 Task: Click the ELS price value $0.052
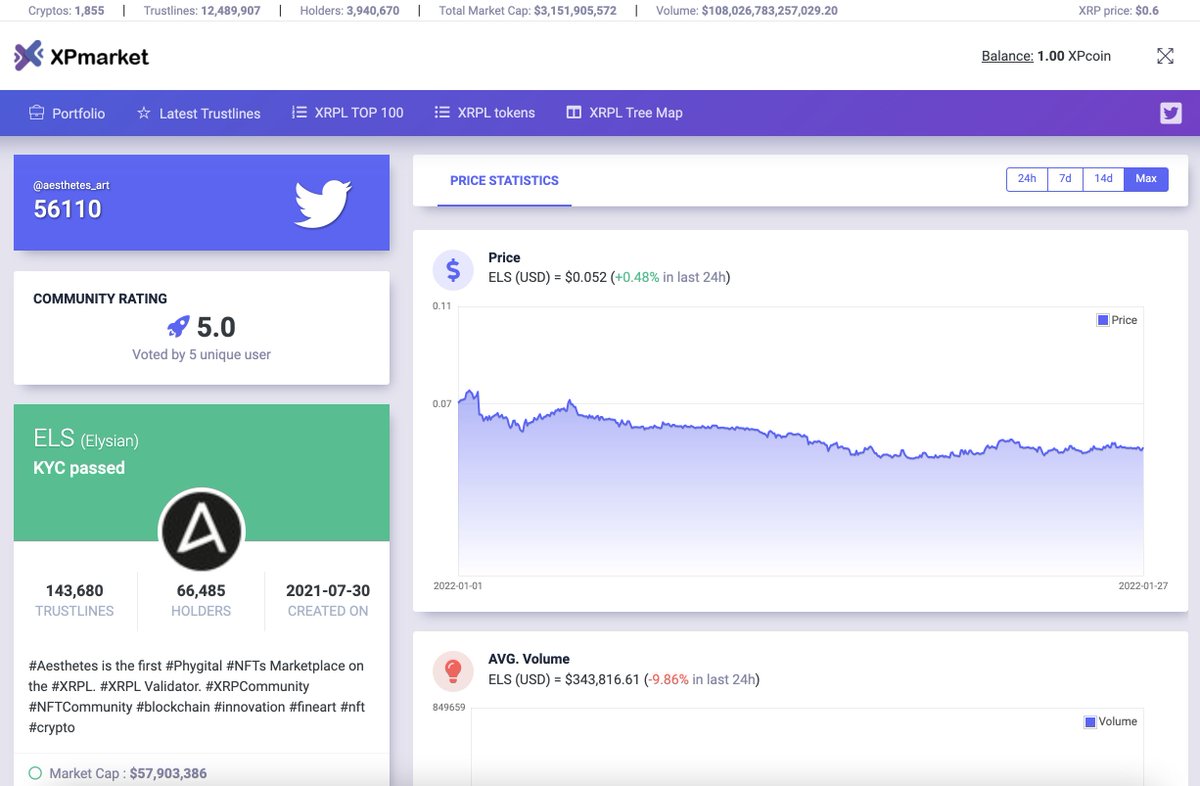pyautogui.click(x=585, y=277)
